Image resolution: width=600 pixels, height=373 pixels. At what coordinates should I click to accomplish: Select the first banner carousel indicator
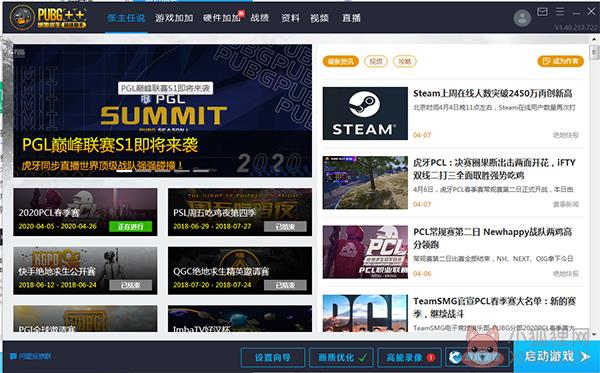(x=124, y=171)
